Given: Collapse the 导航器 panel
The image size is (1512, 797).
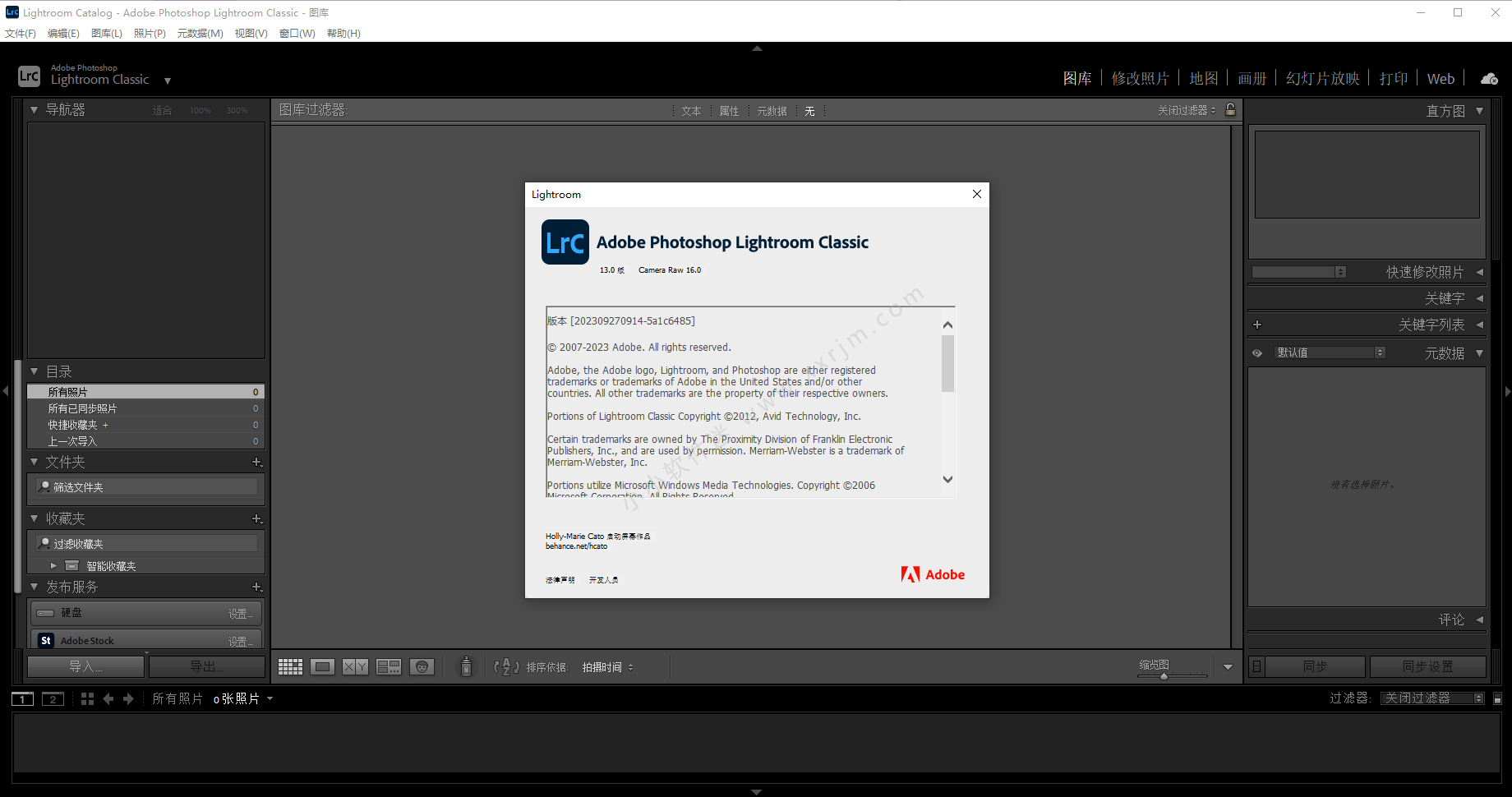Looking at the screenshot, I should coord(34,109).
